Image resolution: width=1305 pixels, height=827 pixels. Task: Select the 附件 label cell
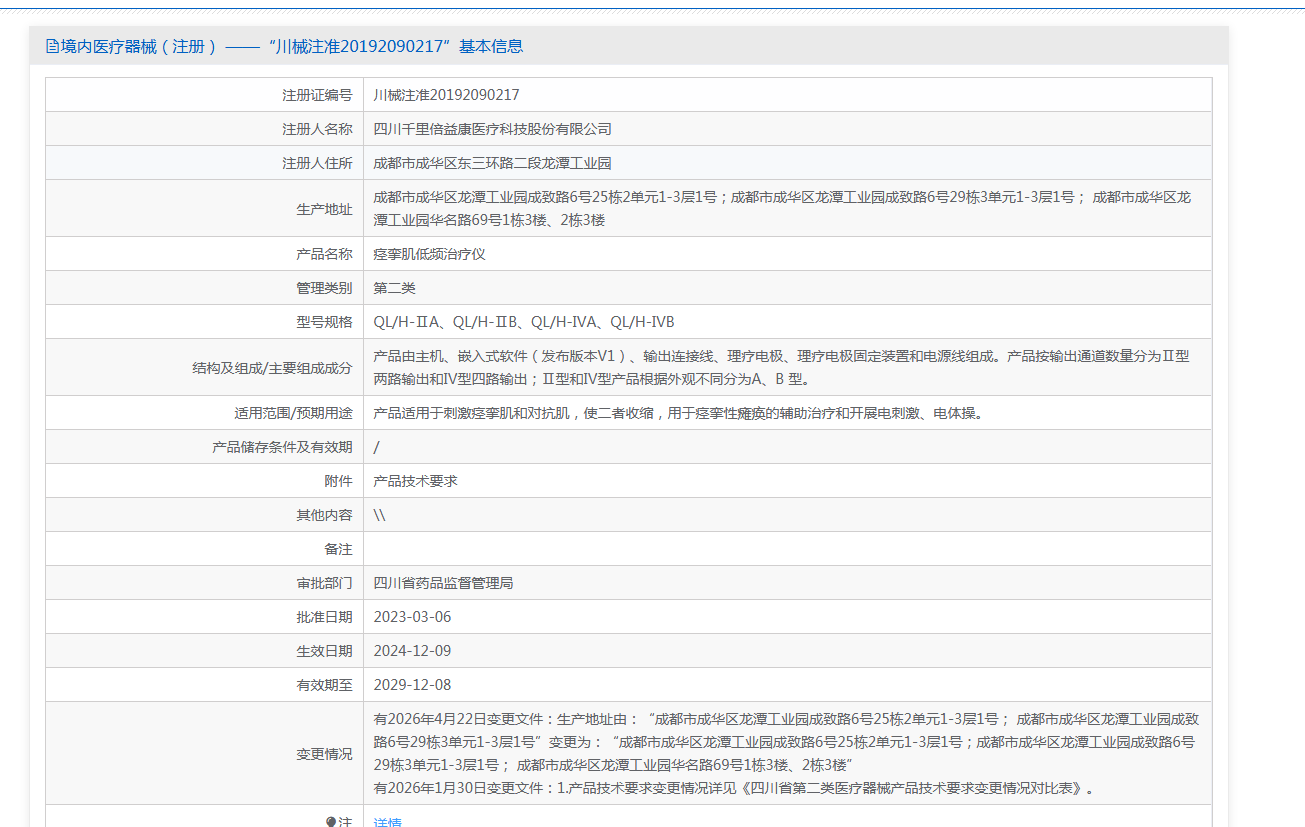point(204,481)
